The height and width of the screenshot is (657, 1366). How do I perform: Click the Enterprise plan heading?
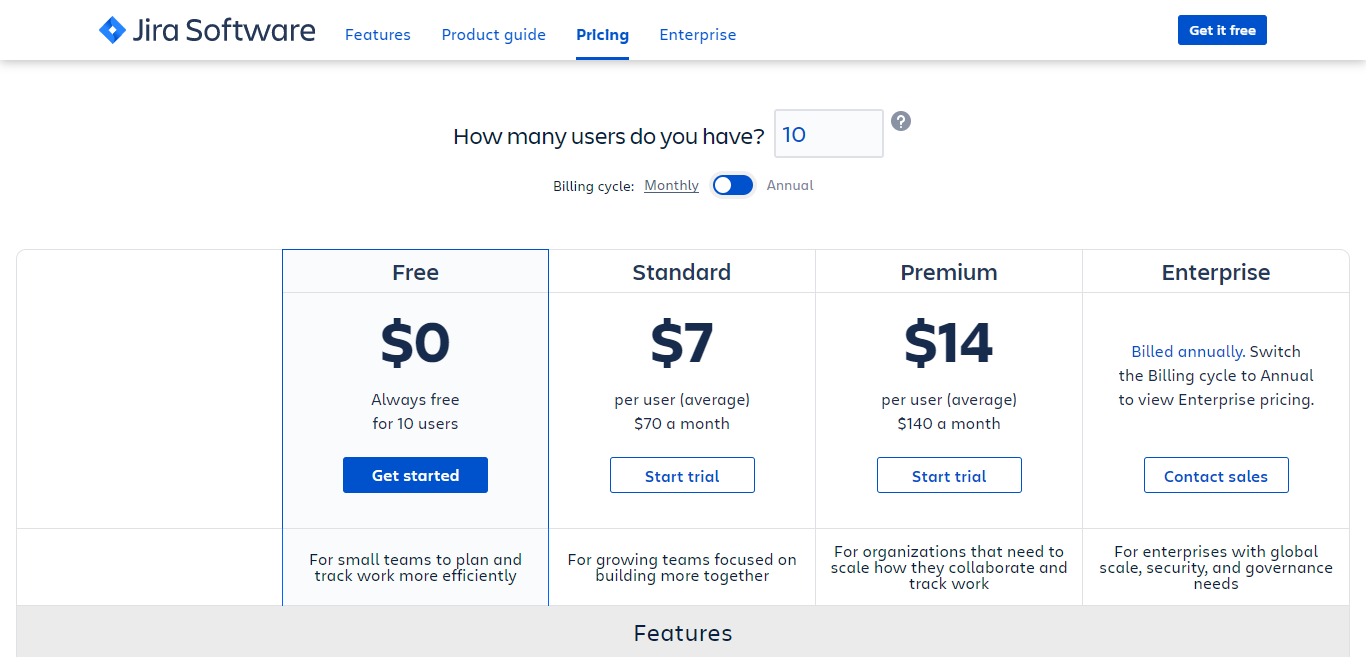pyautogui.click(x=1216, y=272)
